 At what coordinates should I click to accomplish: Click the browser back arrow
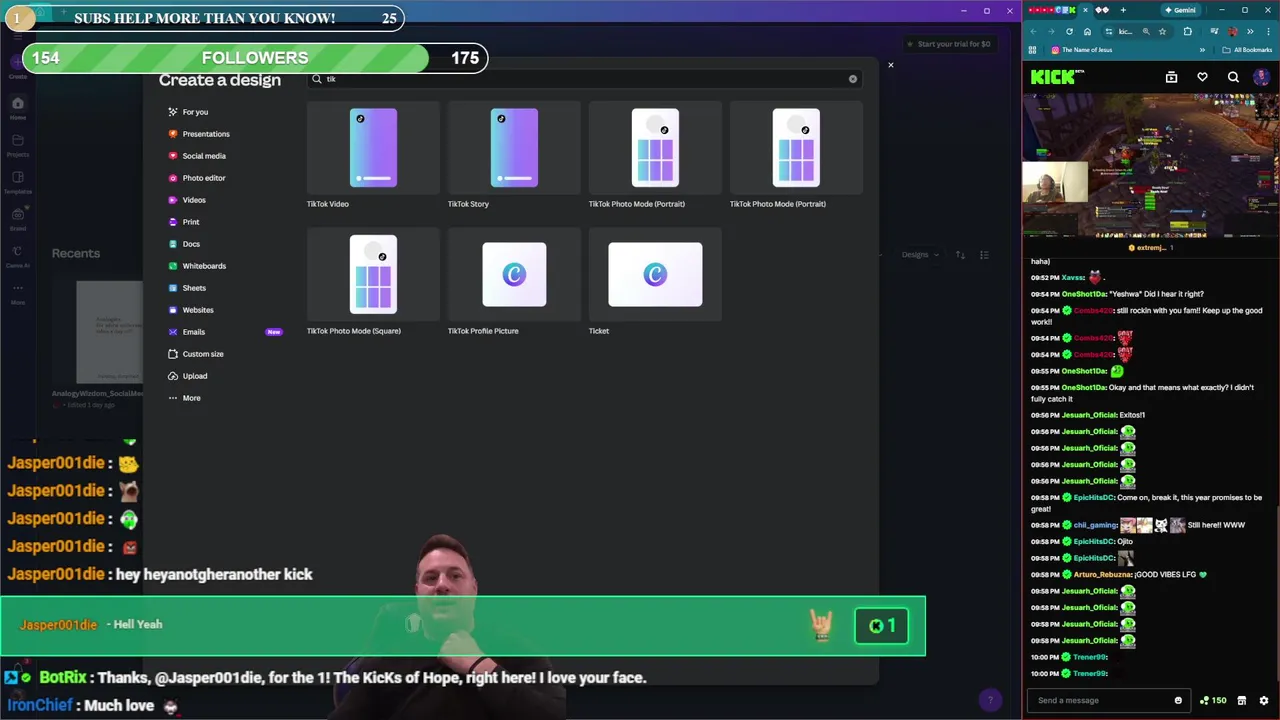[x=1033, y=31]
